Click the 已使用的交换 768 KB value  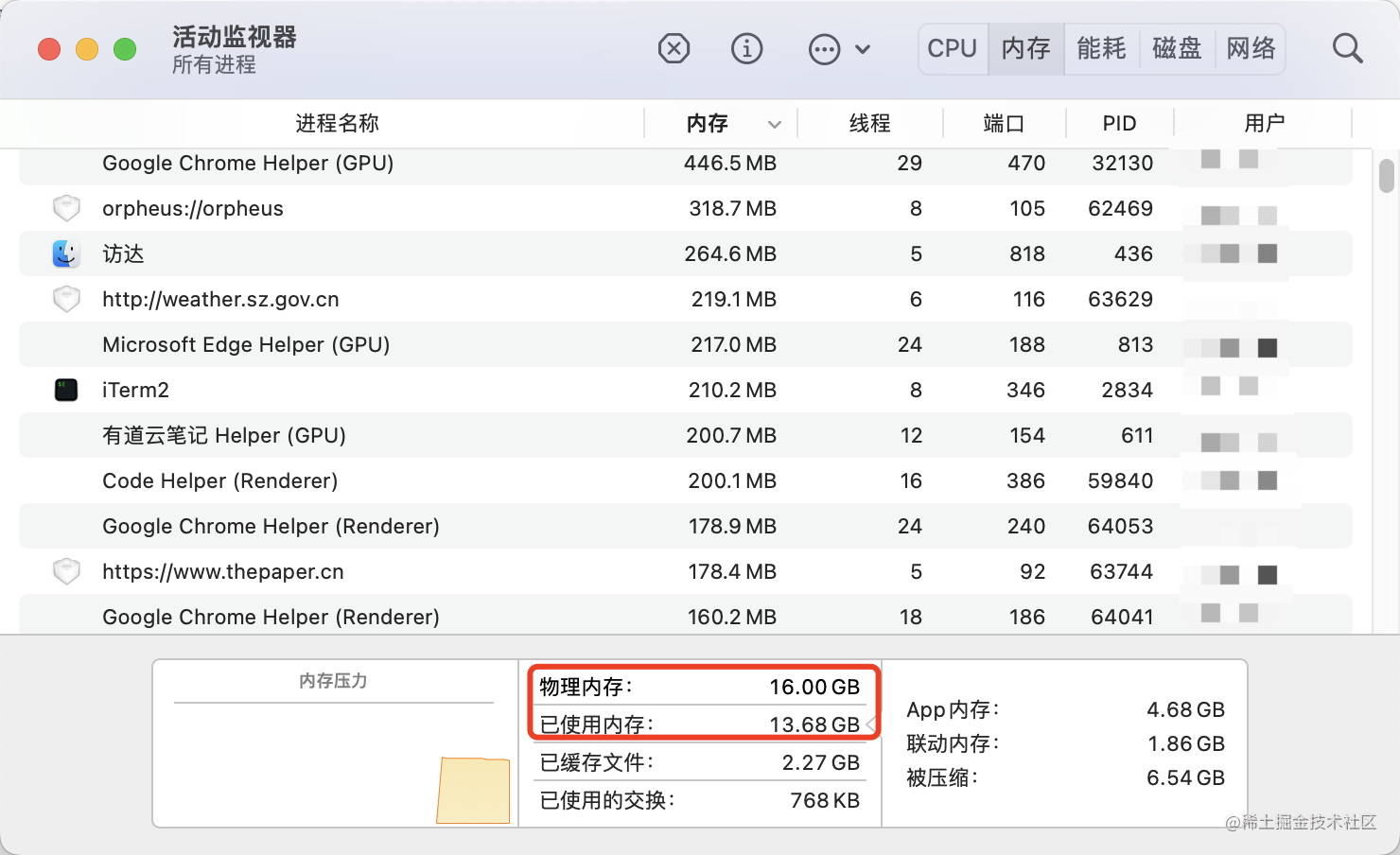click(825, 800)
